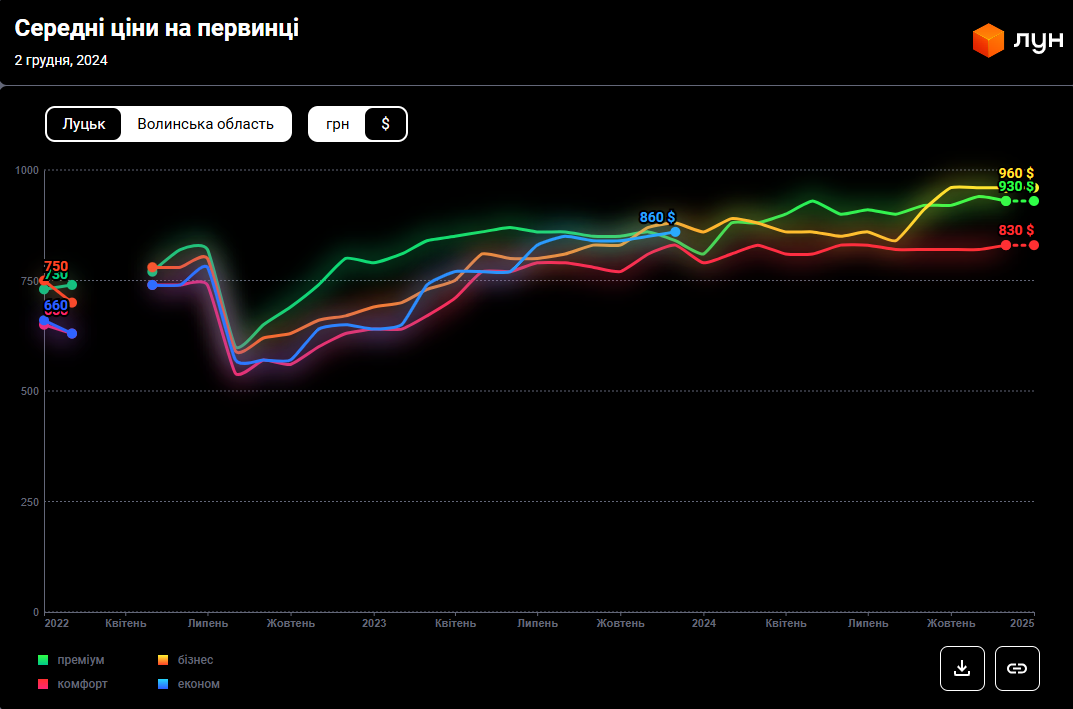1073x709 pixels.
Task: Hide the бізнес series via legend label
Action: click(196, 660)
